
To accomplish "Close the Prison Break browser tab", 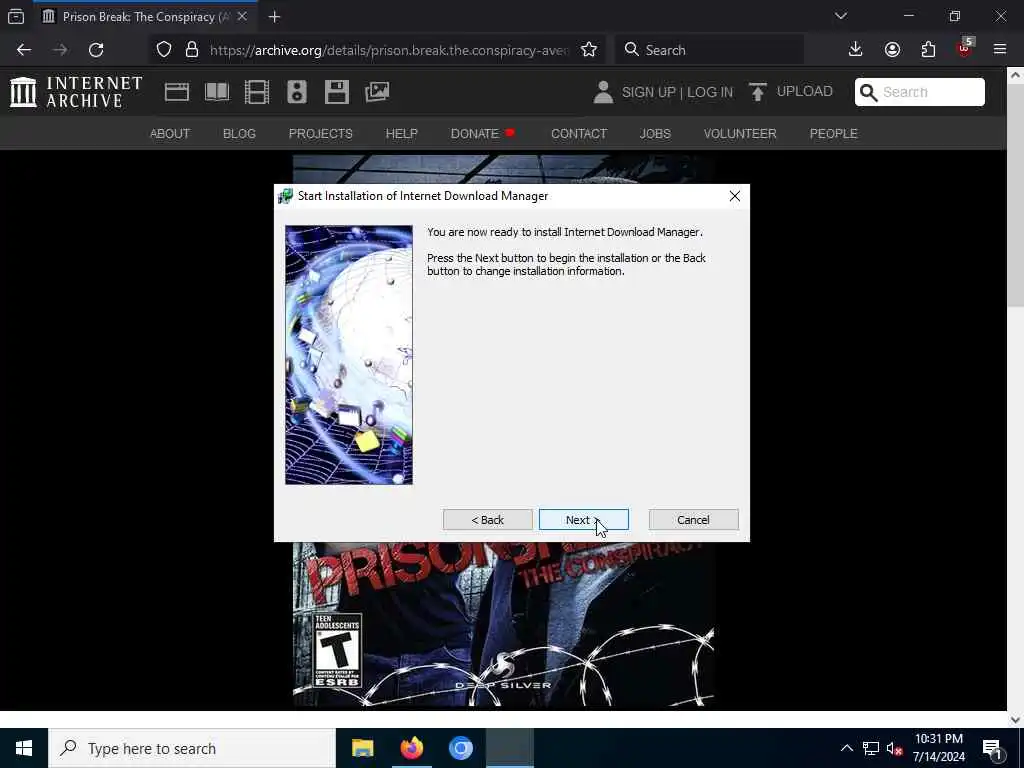I will click(242, 17).
